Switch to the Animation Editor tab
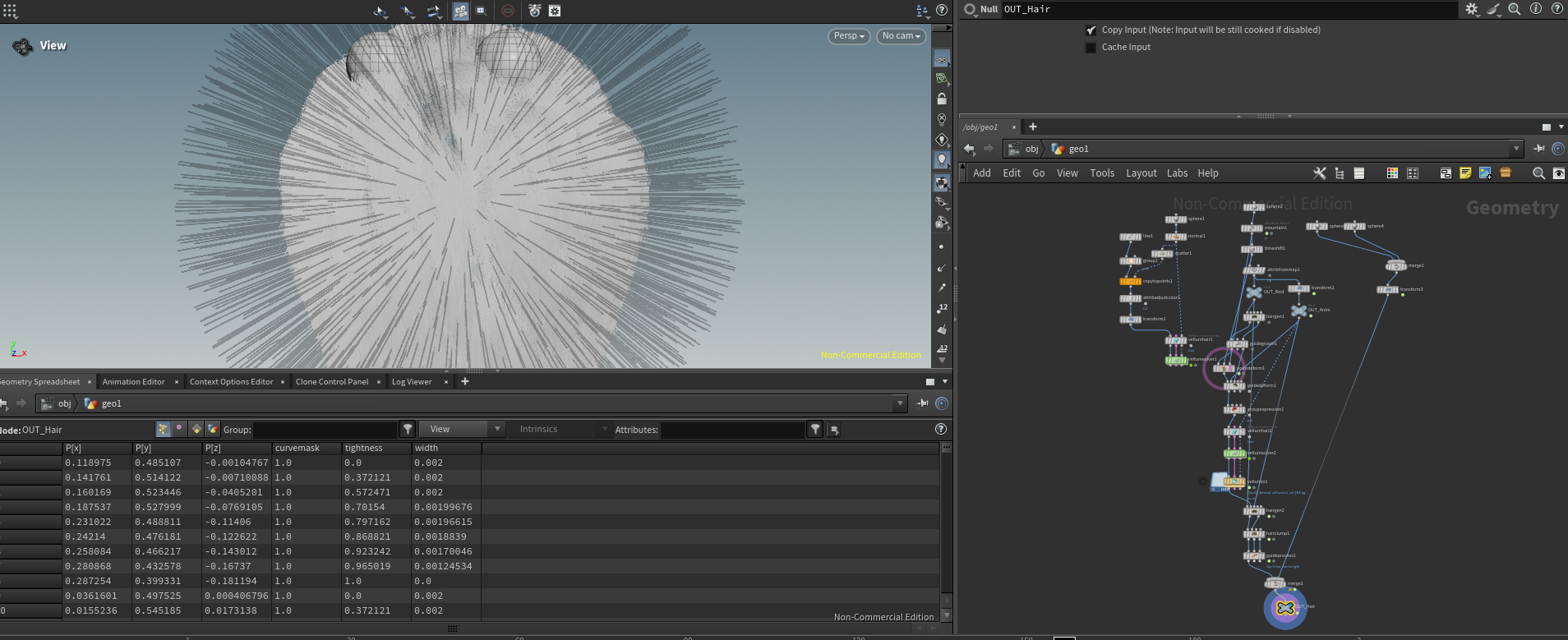 (x=134, y=382)
